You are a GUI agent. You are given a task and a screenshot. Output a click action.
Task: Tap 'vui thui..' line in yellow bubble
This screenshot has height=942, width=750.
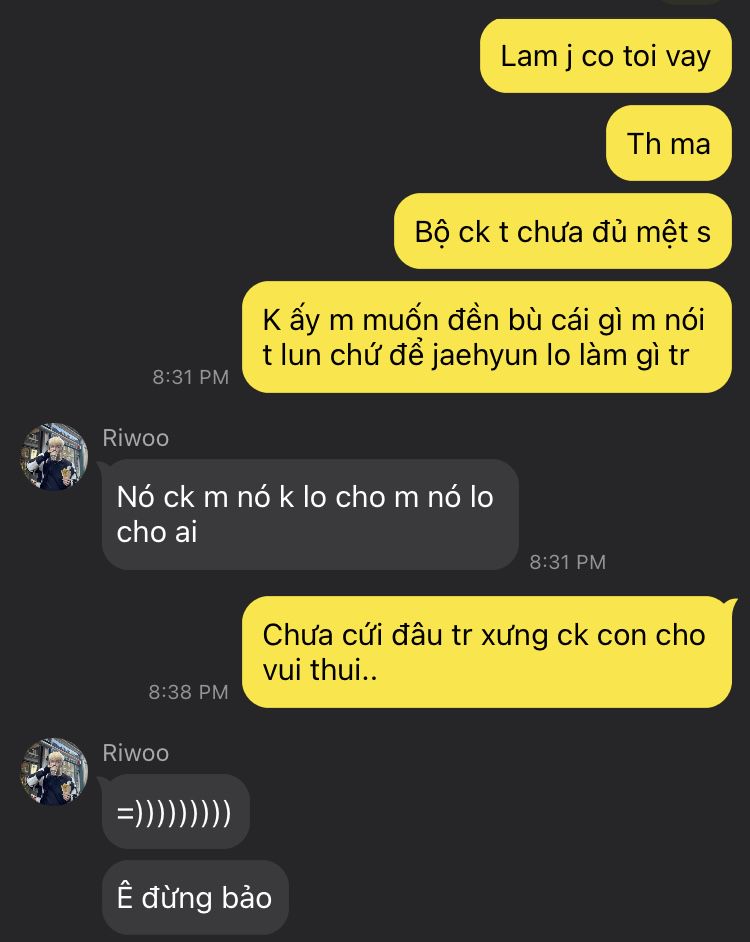pyautogui.click(x=320, y=670)
